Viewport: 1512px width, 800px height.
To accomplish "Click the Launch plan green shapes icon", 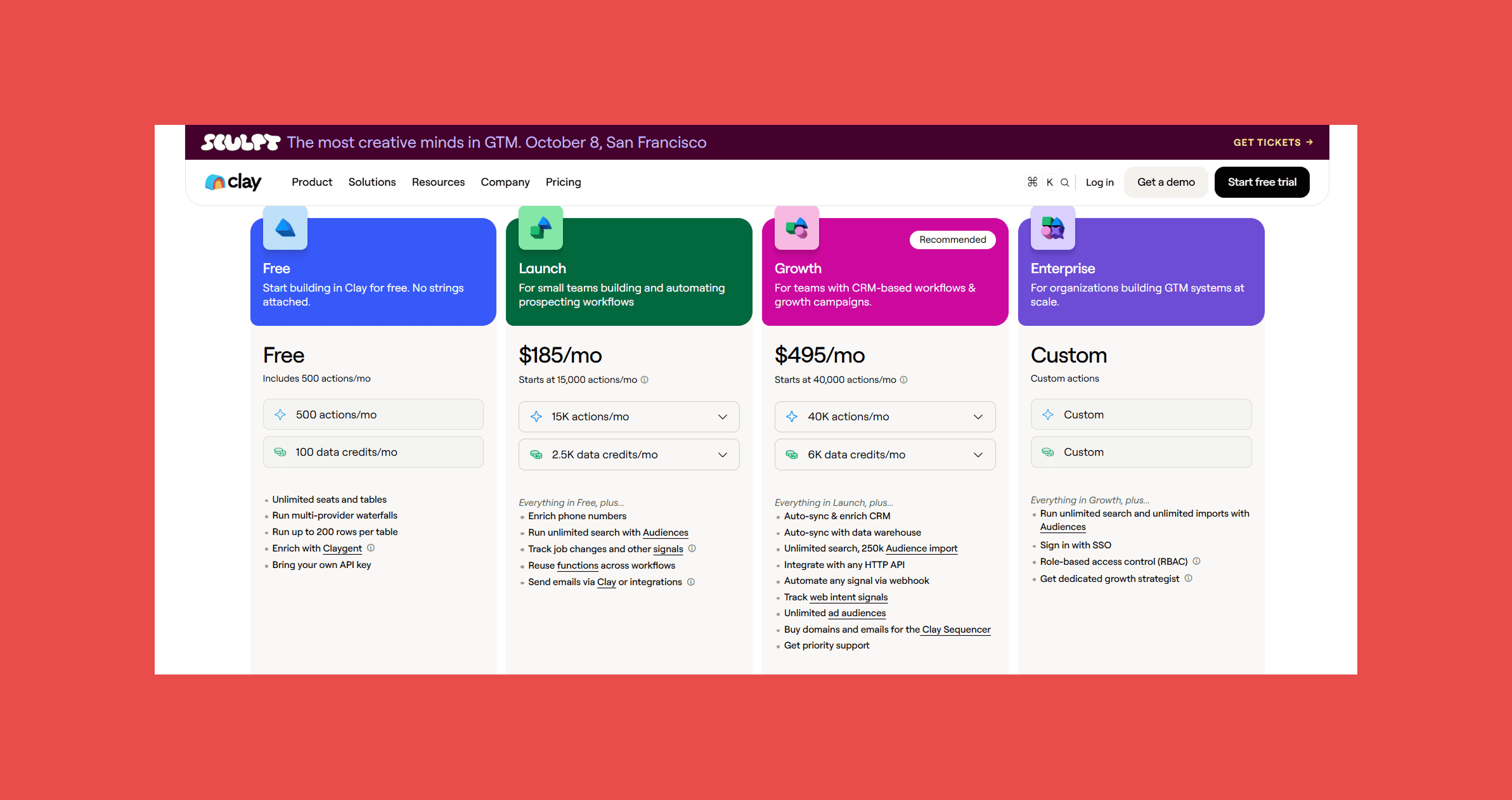I will pyautogui.click(x=541, y=228).
